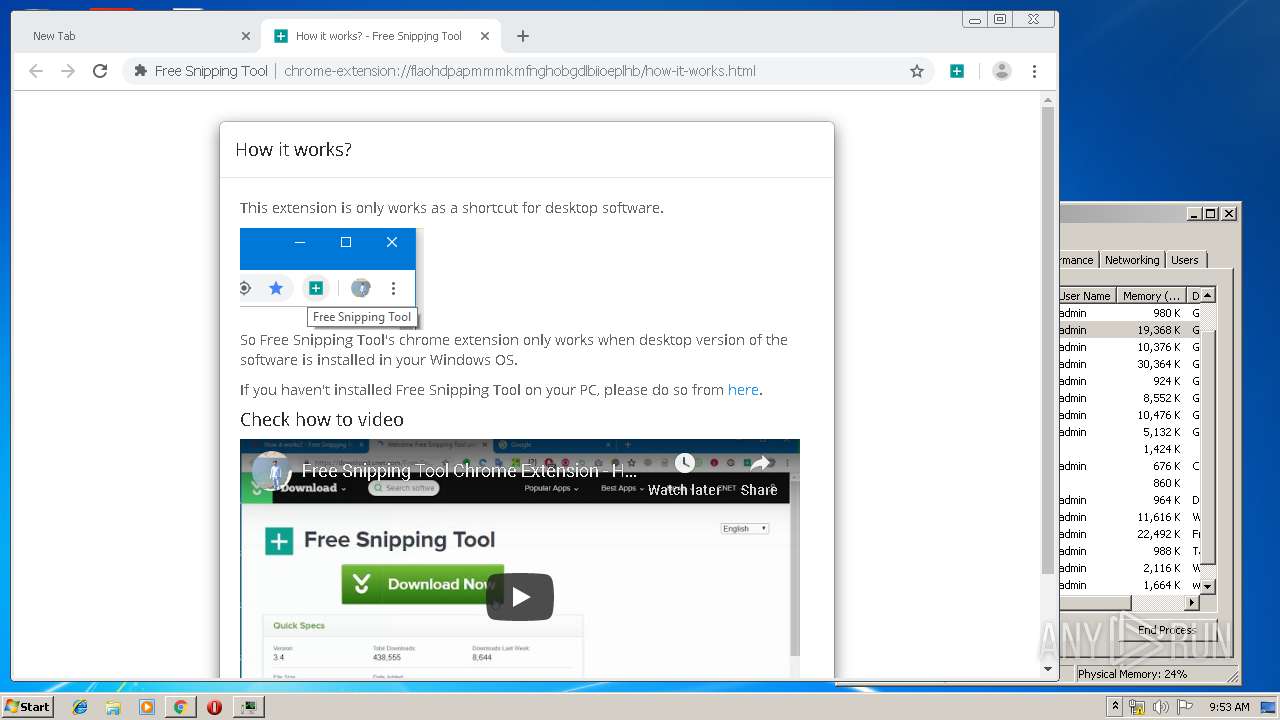Select the How it works? tab

click(380, 36)
